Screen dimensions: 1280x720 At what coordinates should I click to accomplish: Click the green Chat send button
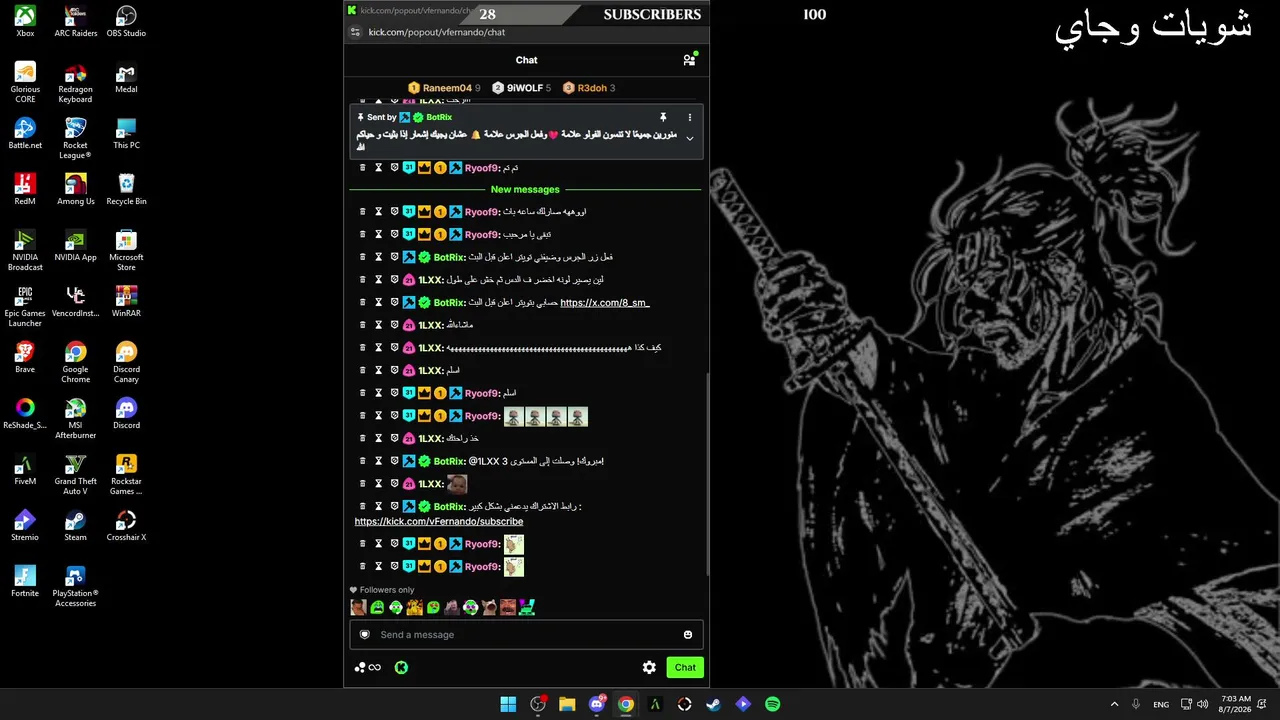[x=685, y=667]
